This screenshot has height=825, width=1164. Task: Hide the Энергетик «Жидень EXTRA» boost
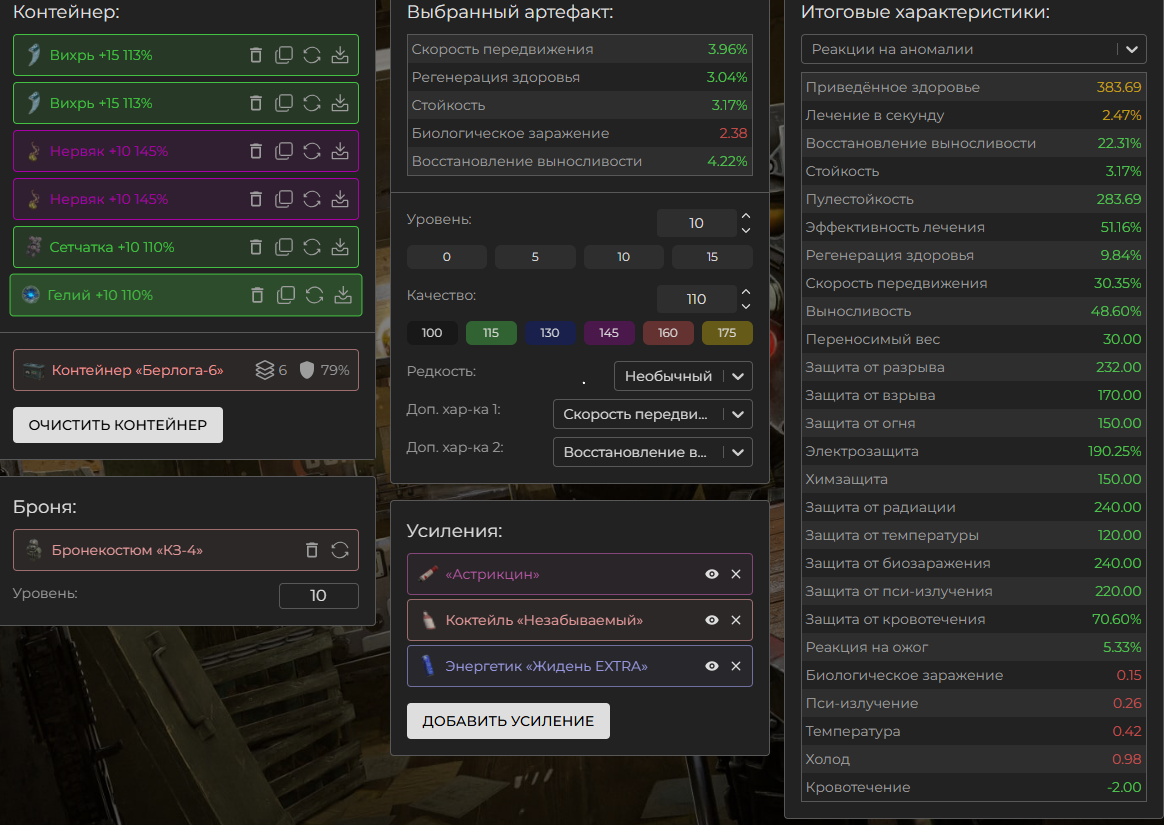[712, 666]
